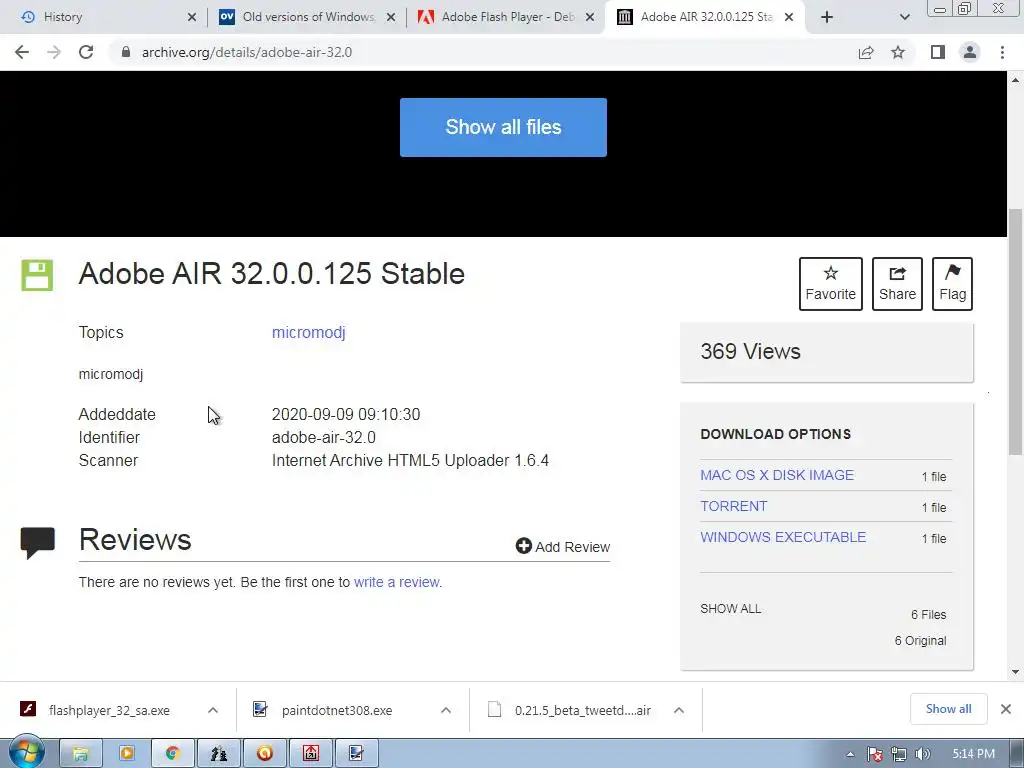Screen dimensions: 1024x768
Task: Switch to Adobe Flash Player tab
Action: pos(508,17)
